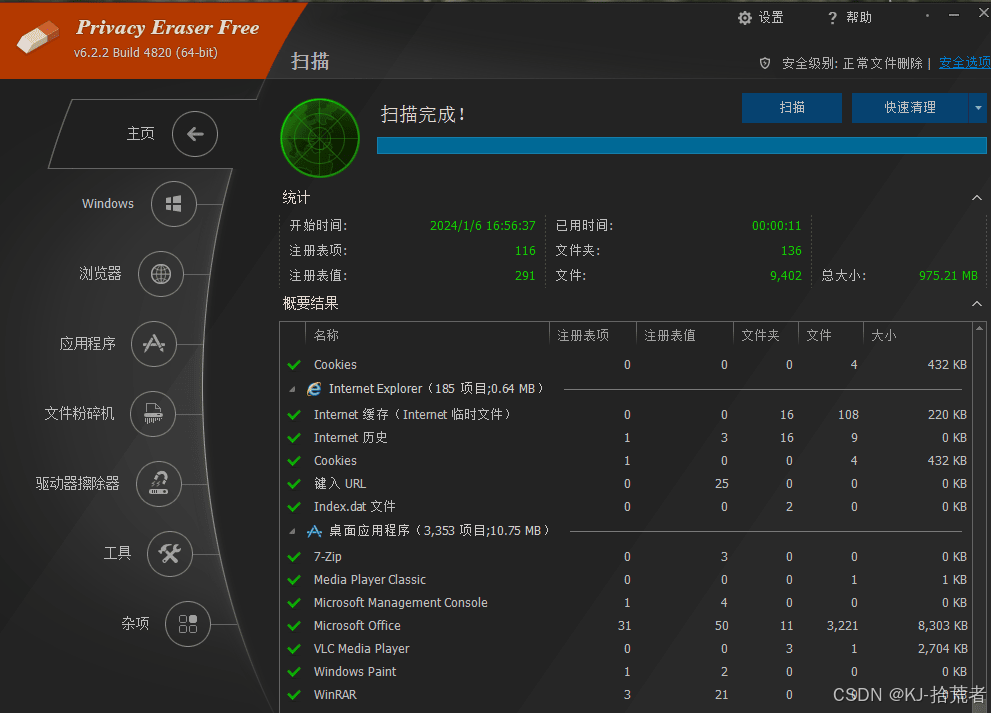Sort by 大小 column header
The height and width of the screenshot is (713, 991).
coord(918,335)
